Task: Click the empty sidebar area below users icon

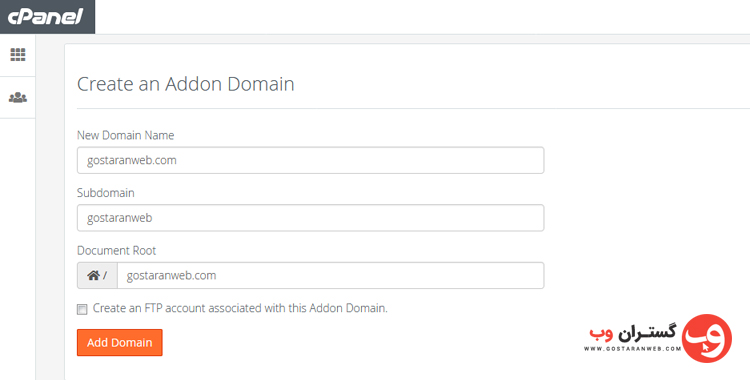Action: [18, 249]
